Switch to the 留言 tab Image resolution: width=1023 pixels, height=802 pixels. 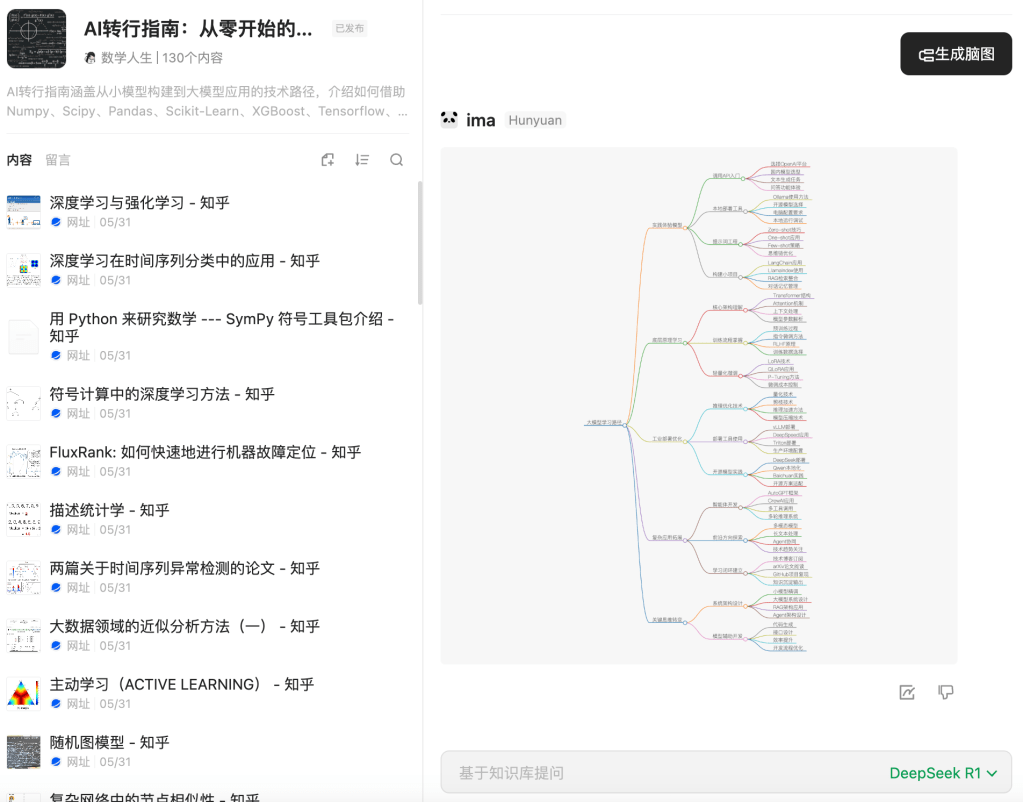pos(58,160)
